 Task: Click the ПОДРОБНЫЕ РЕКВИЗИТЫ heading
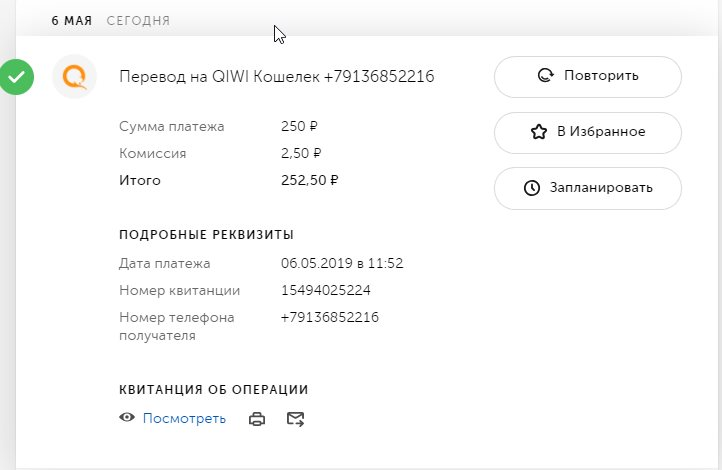206,235
